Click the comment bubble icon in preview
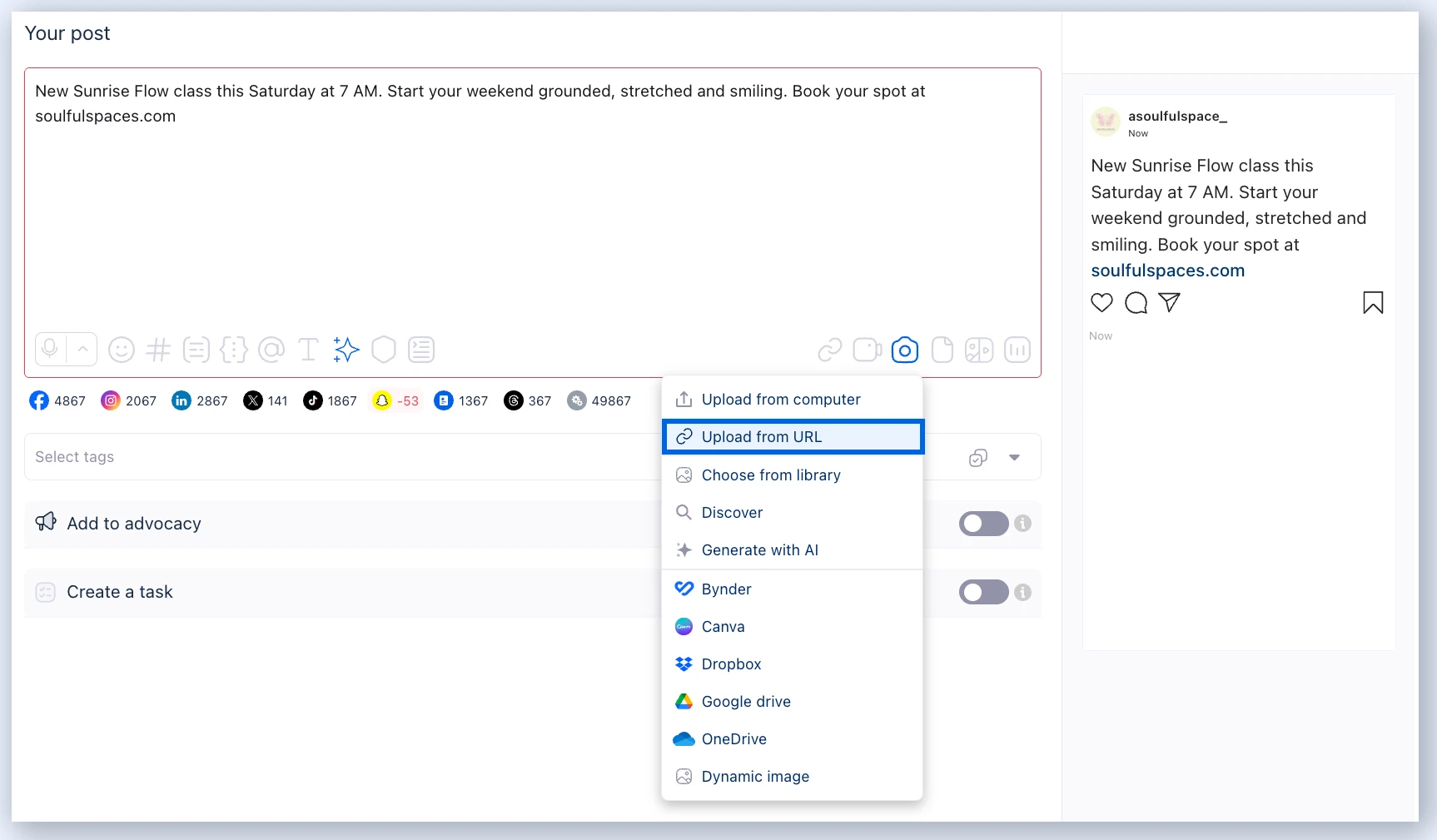Image resolution: width=1437 pixels, height=840 pixels. coord(1136,303)
